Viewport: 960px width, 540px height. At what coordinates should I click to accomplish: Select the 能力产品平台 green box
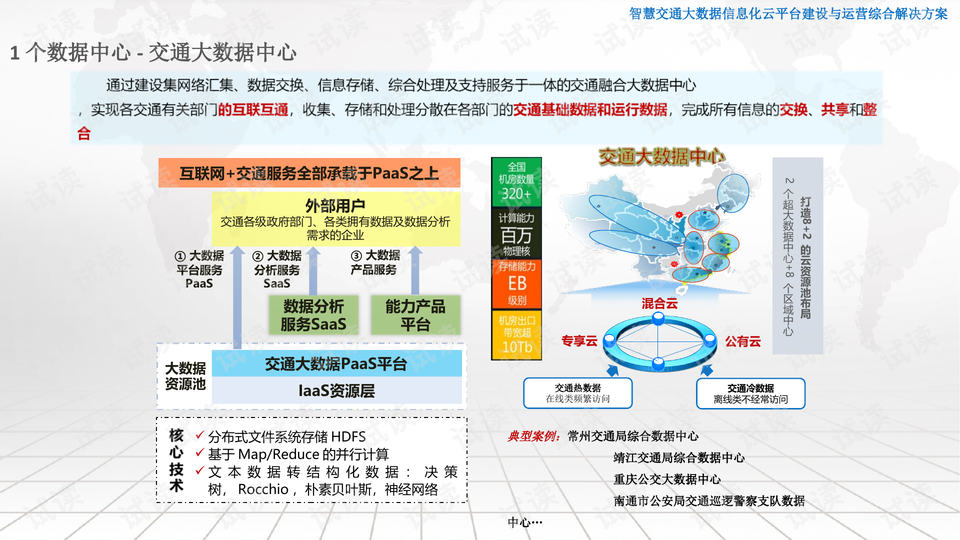(415, 315)
